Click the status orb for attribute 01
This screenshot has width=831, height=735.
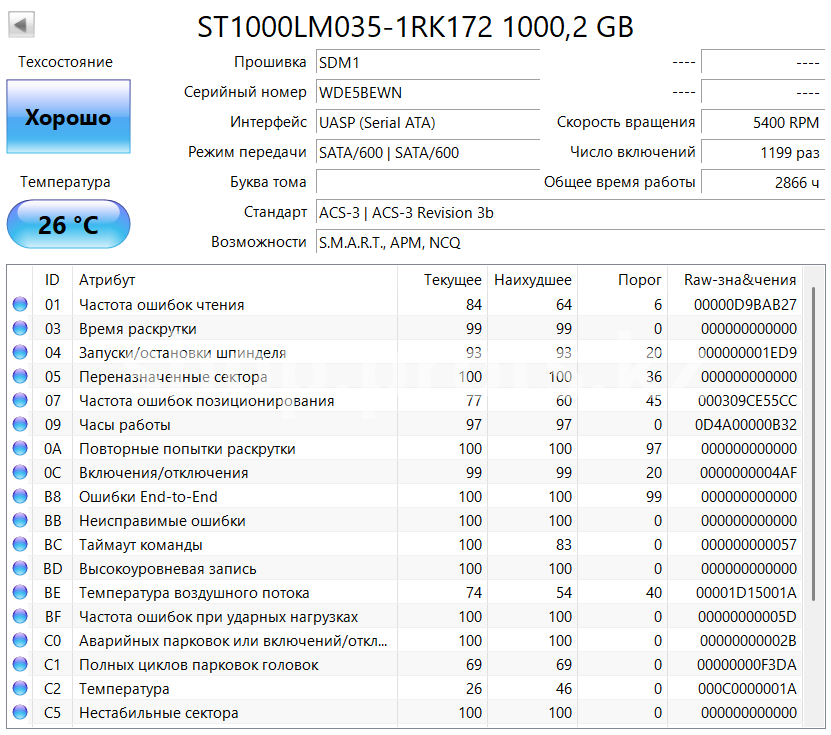[20, 305]
